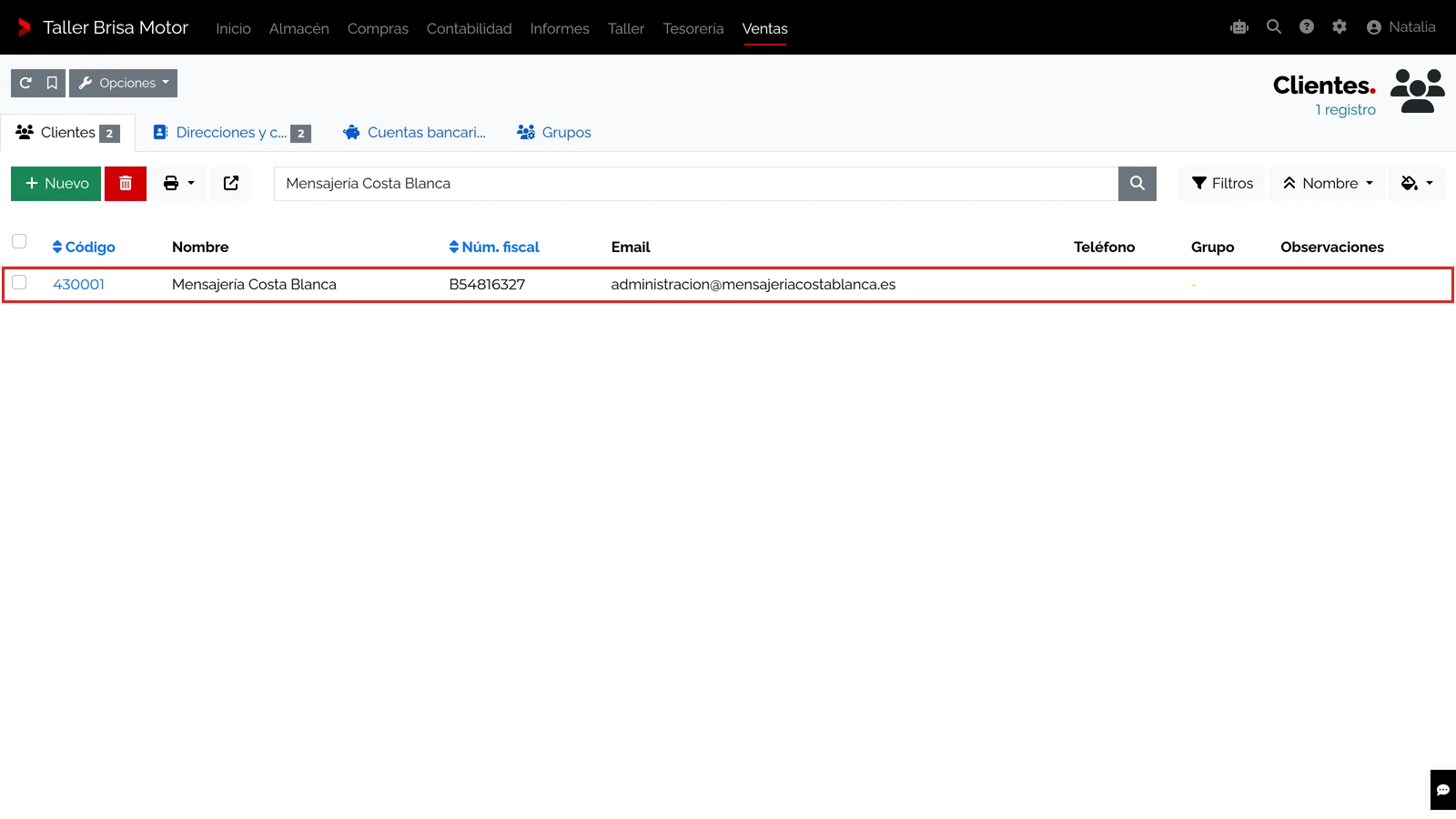Viewport: 1456px width, 819px height.
Task: Open the Tesorería menu
Action: point(693,28)
